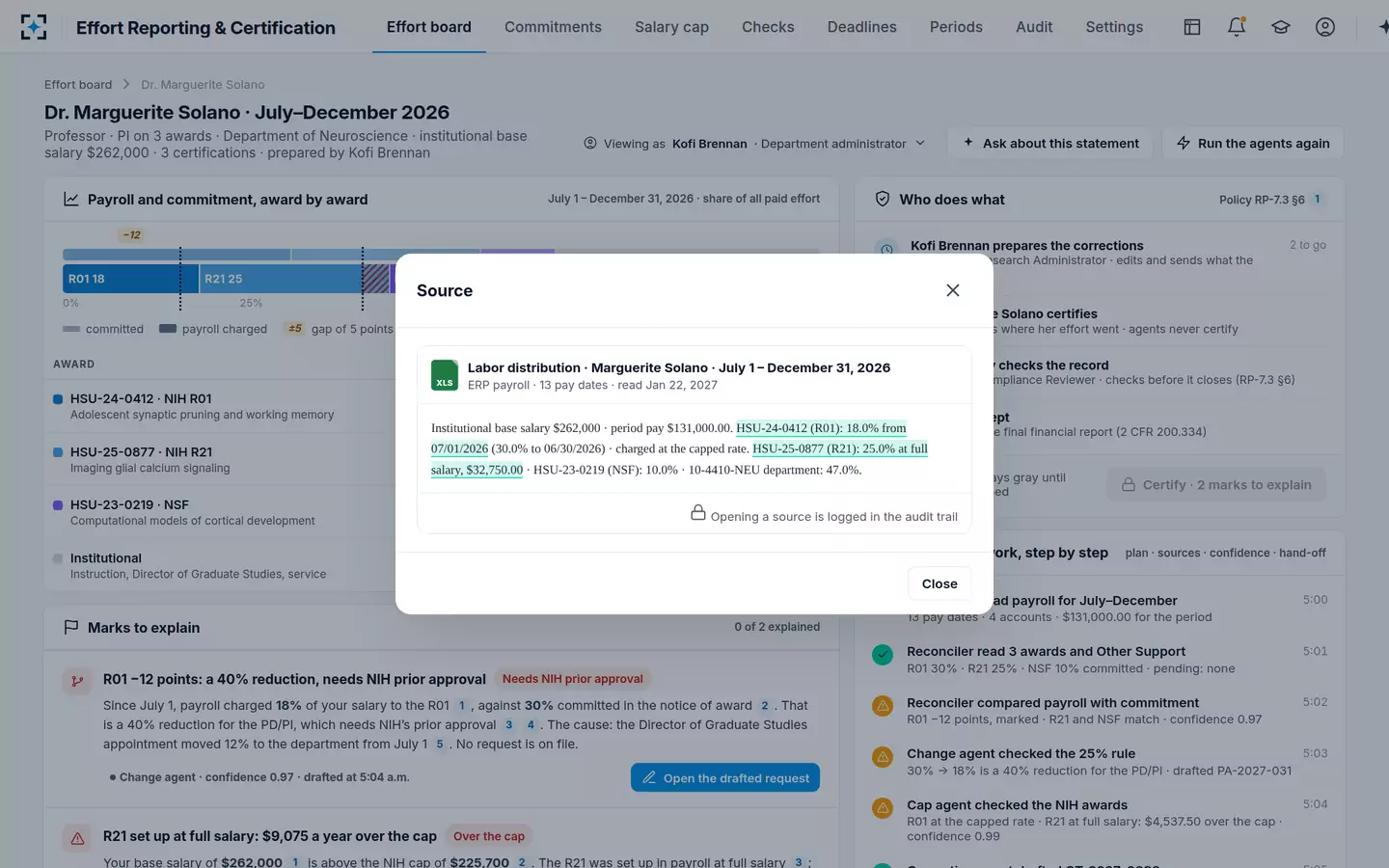
Task: Click Ask about this statement button
Action: click(x=1049, y=144)
